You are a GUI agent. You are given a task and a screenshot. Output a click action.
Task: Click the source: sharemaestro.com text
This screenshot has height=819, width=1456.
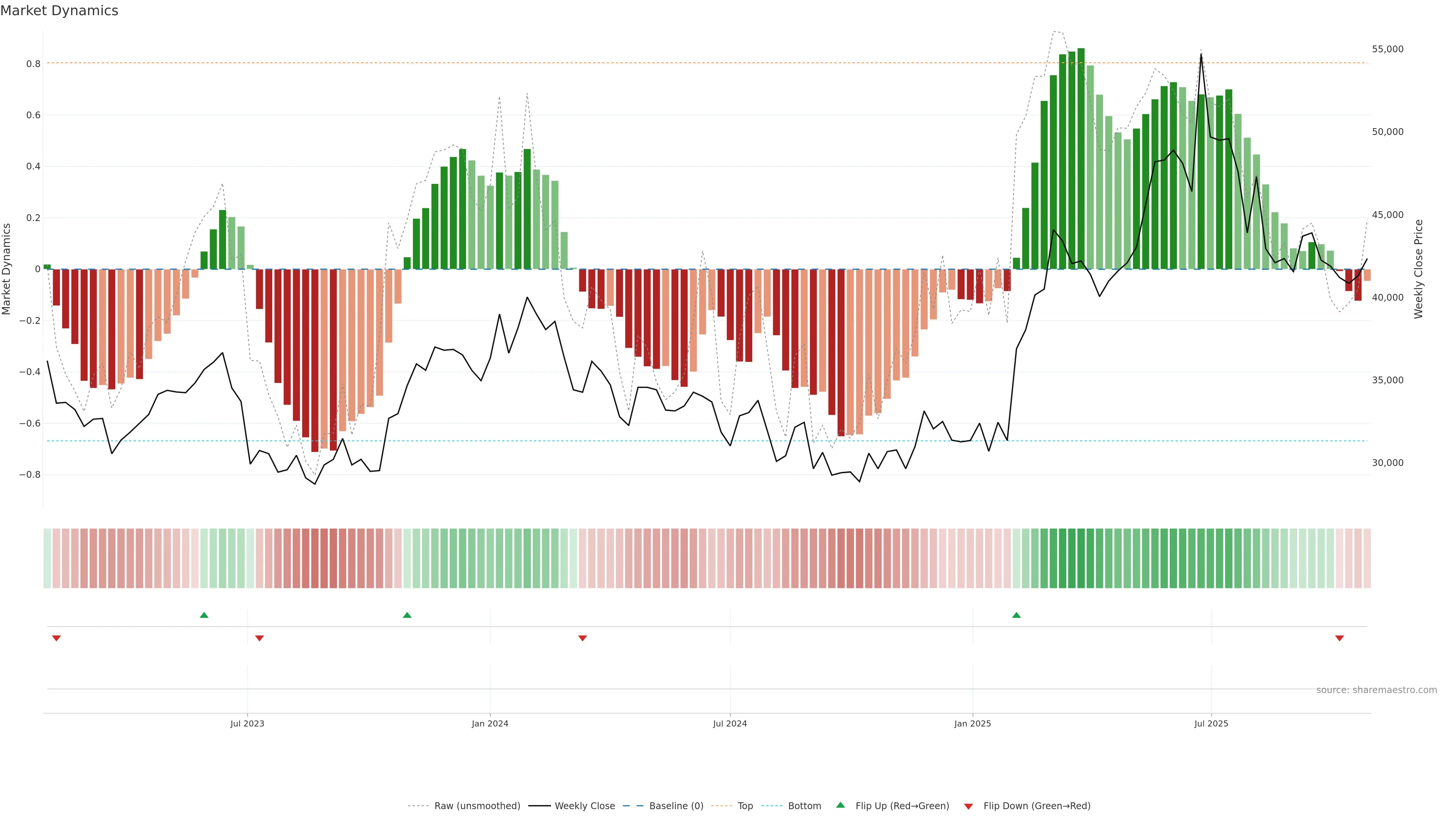tap(1376, 690)
